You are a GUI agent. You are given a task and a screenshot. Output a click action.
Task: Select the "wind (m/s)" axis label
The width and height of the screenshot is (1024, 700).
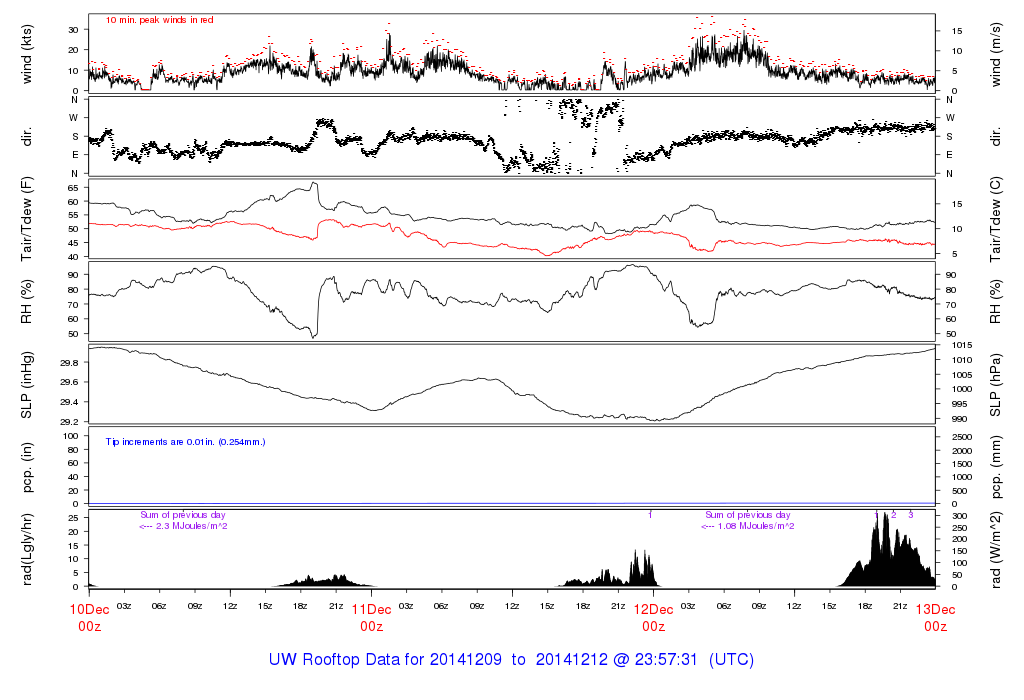[x=995, y=55]
